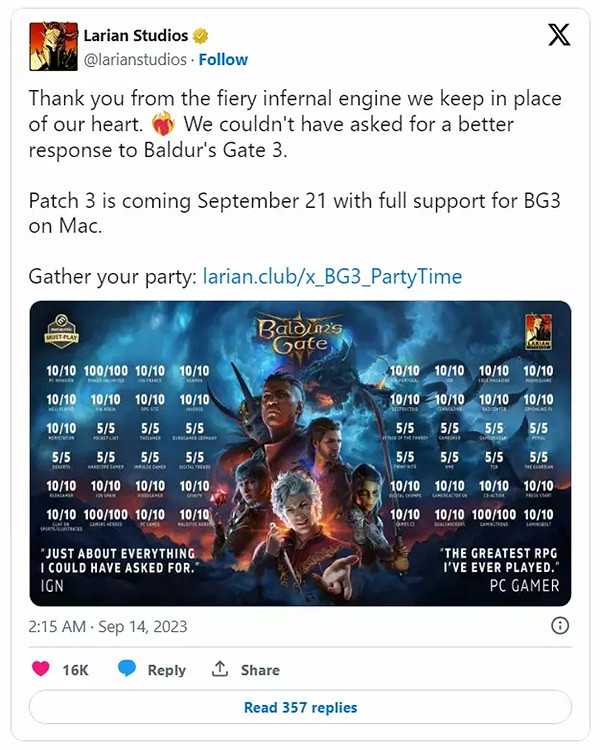Screen dimensions: 600x750
Task: Click the Larian logo inside the image
Action: point(538,331)
